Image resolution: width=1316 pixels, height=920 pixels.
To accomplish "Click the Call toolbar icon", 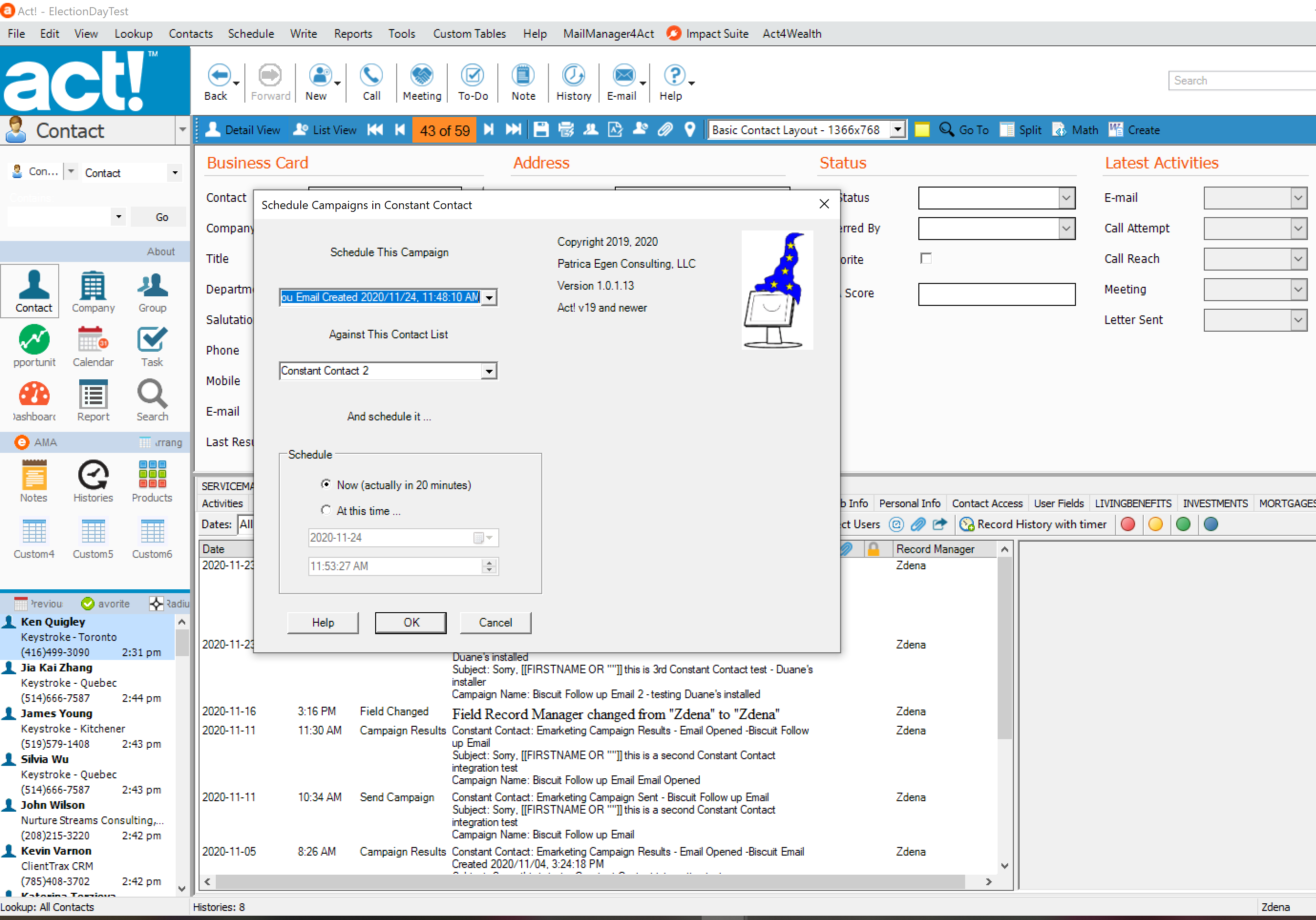I will point(371,82).
